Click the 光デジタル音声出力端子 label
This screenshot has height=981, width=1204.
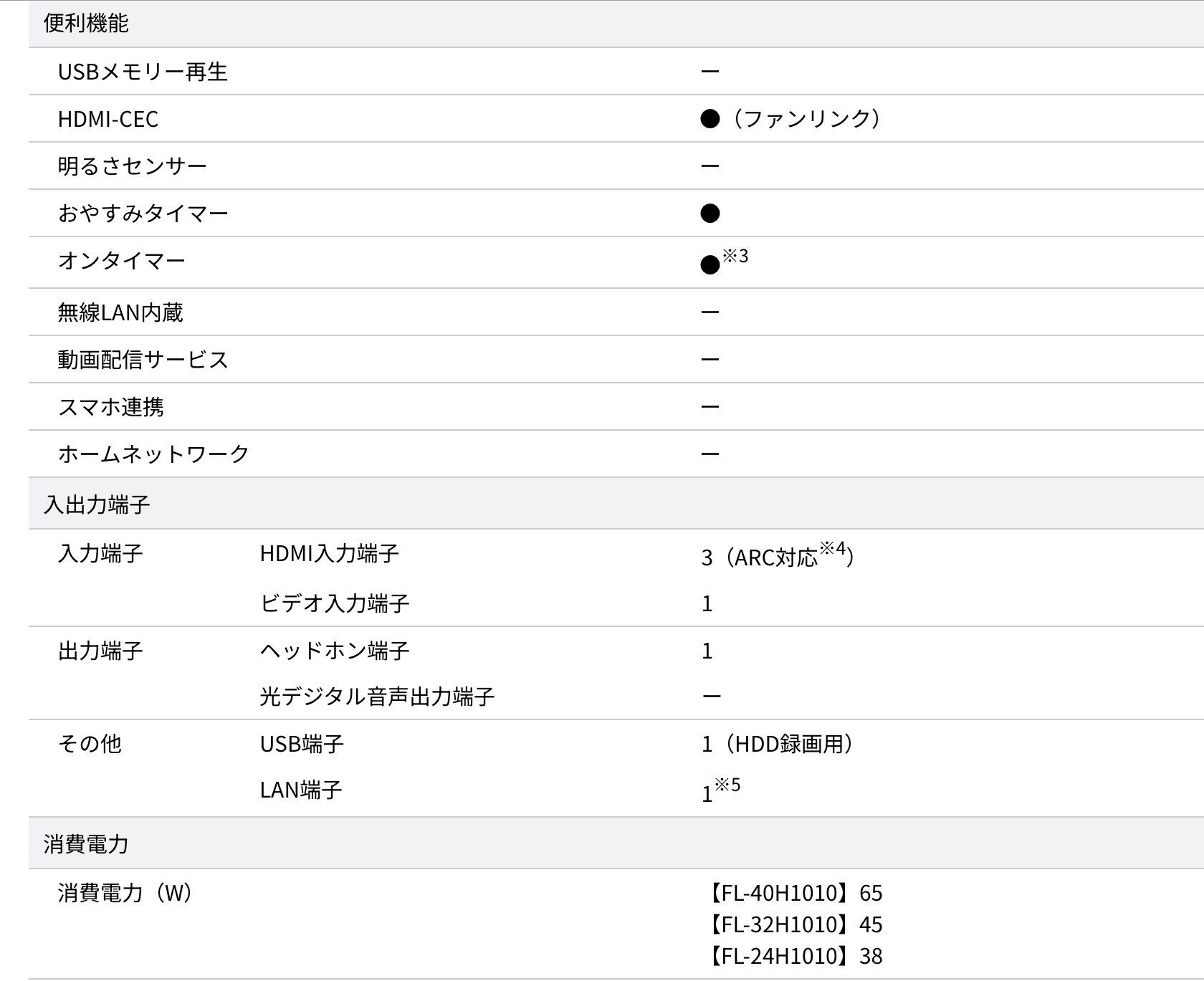(377, 697)
